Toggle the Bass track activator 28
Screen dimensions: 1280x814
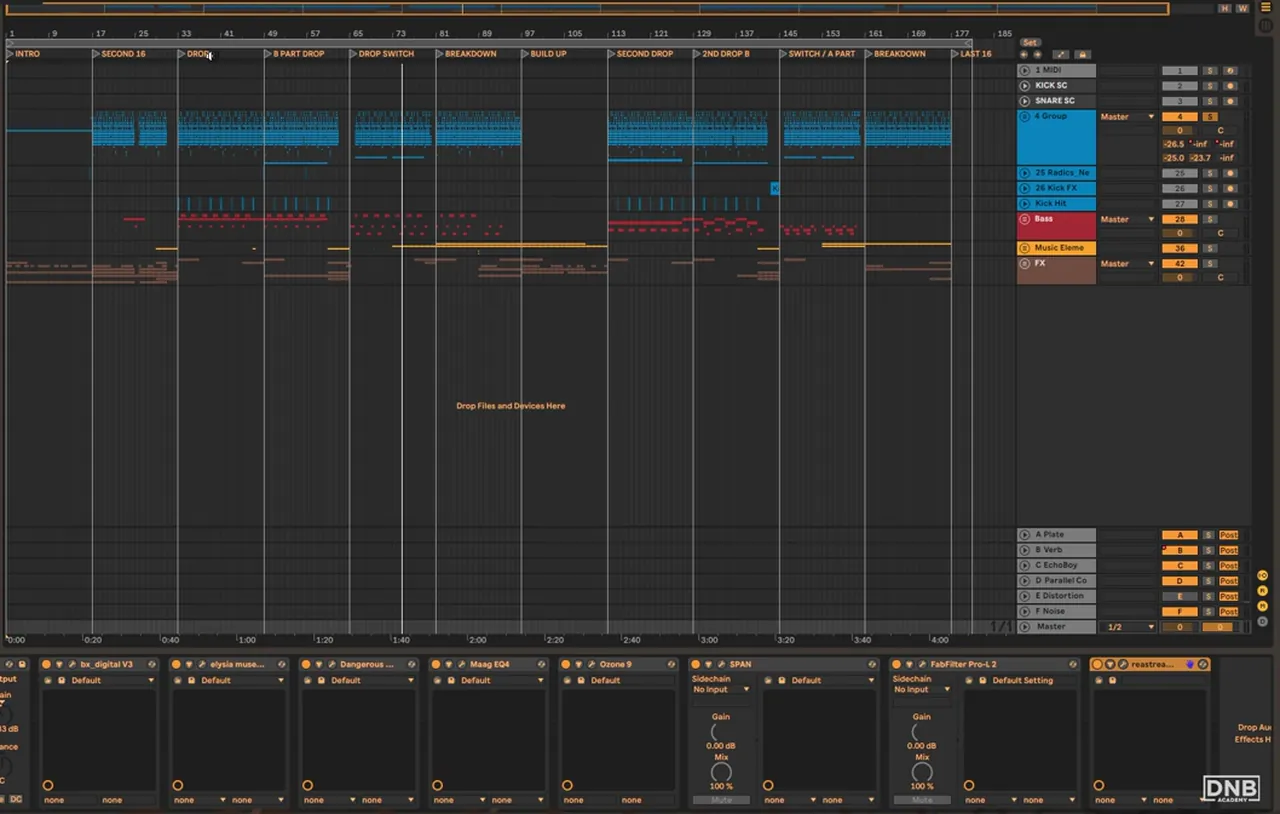[1179, 219]
